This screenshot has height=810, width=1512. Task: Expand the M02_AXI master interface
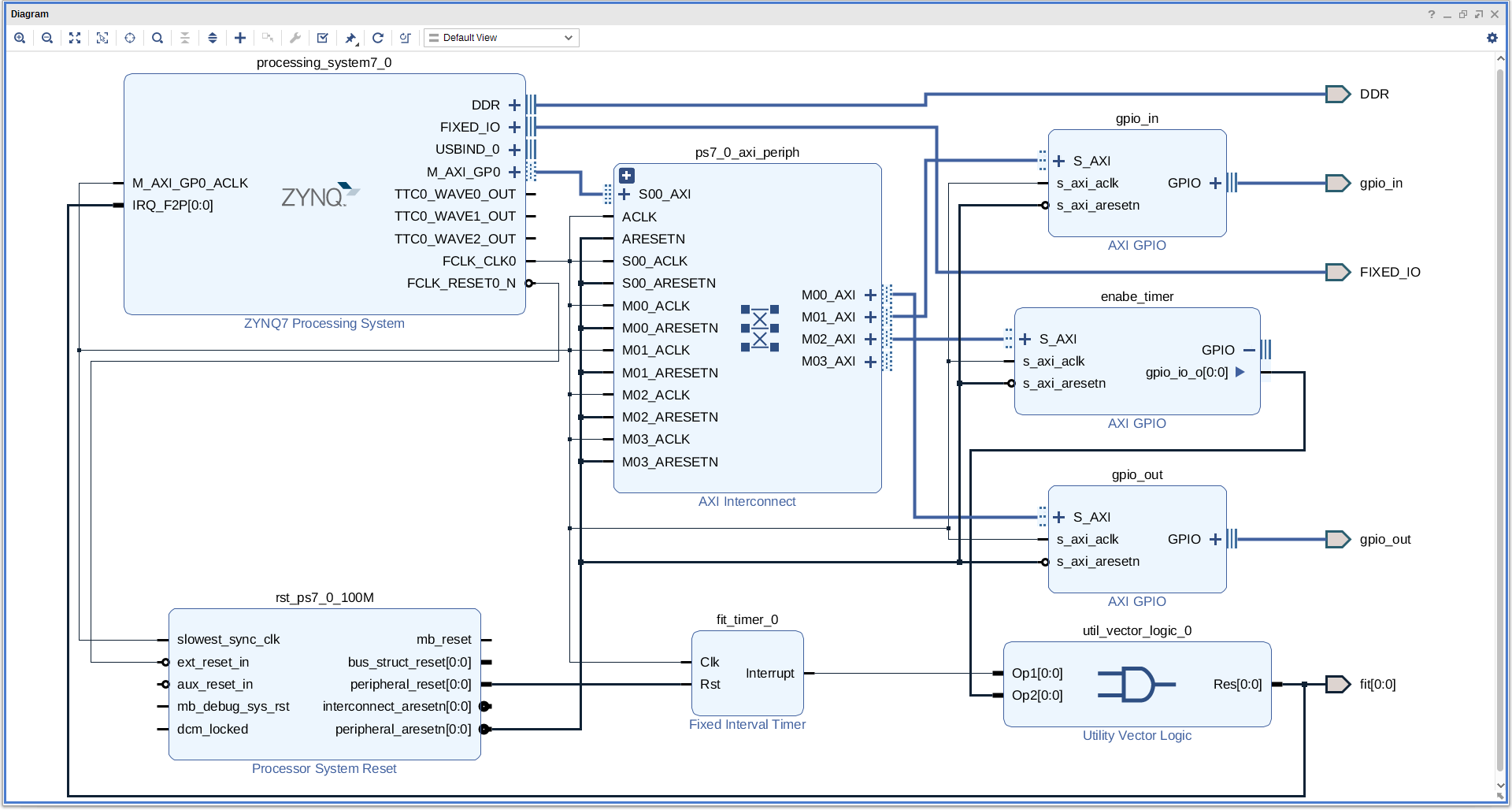coord(870,339)
